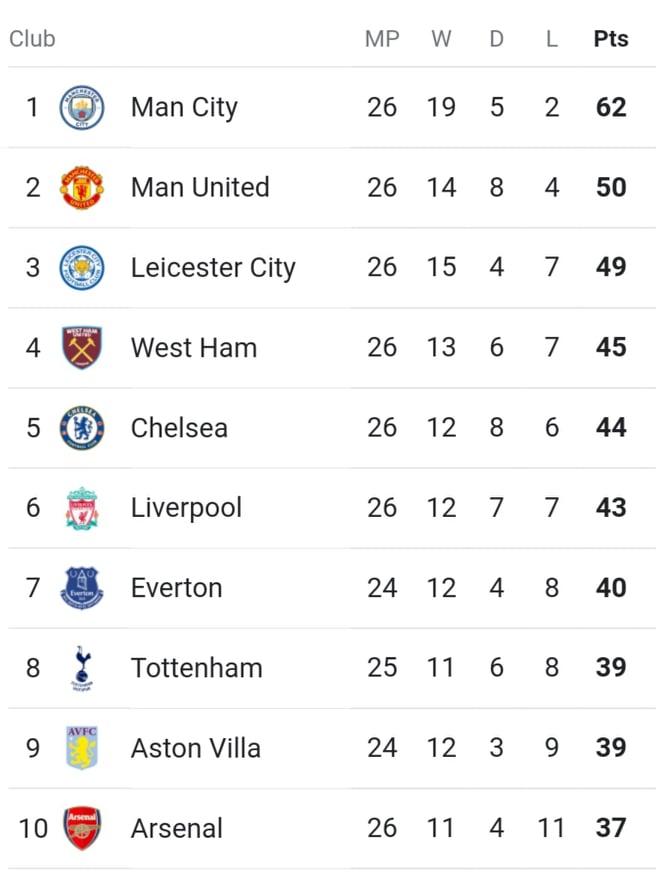The height and width of the screenshot is (873, 656).
Task: Click the Tottenham cockerel crest
Action: pos(82,668)
